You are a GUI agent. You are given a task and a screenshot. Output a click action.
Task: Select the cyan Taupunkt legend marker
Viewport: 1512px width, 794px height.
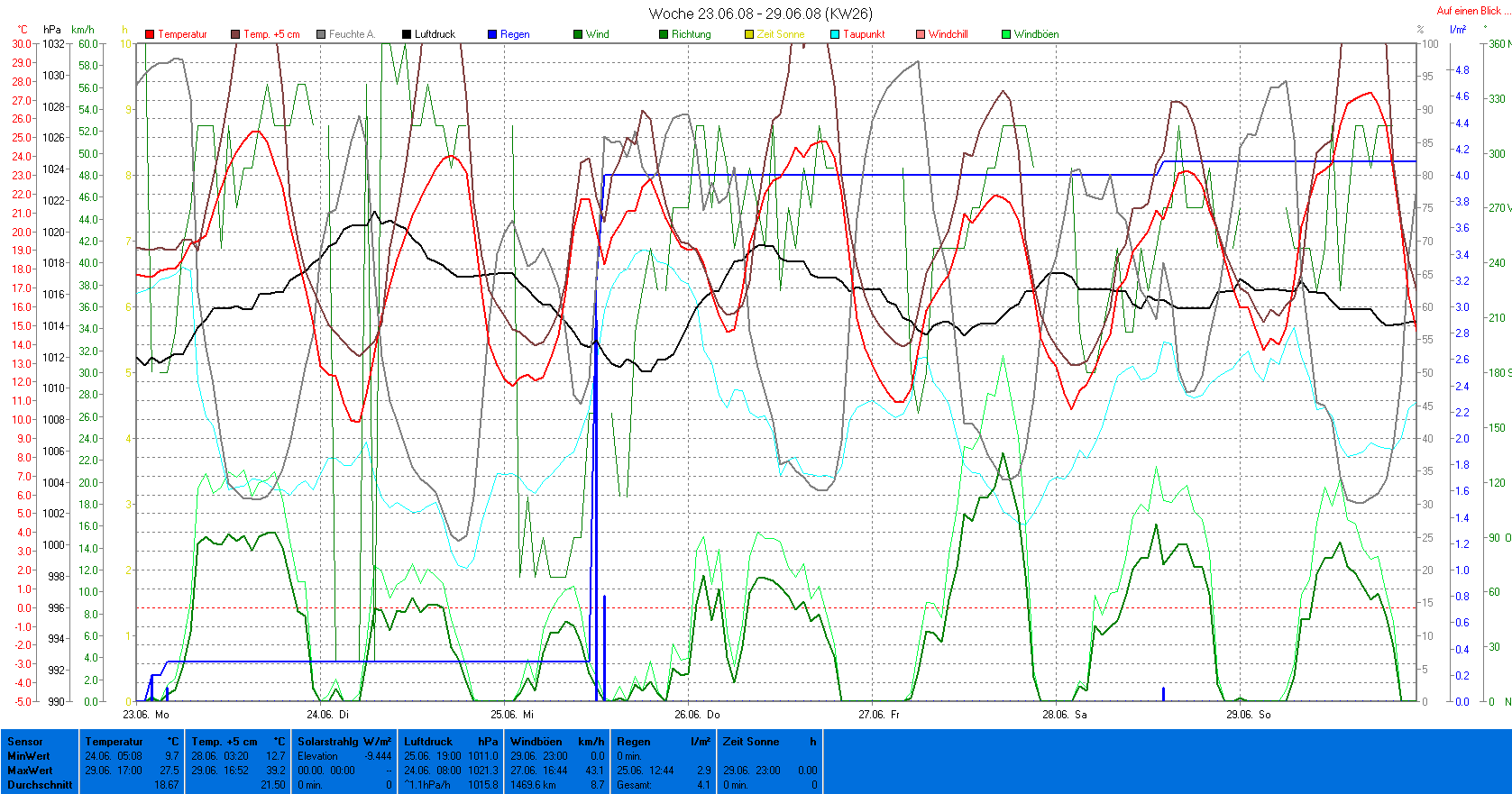tap(835, 34)
